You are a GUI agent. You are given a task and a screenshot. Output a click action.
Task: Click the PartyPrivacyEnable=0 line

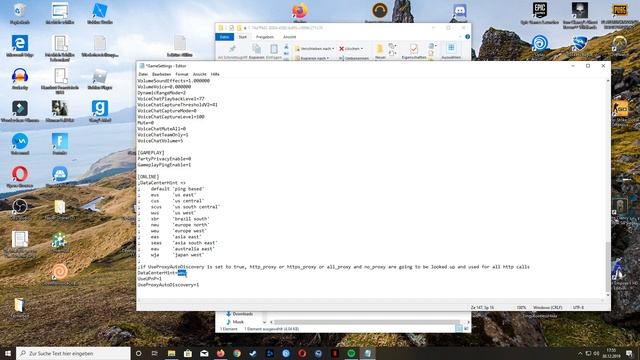(164, 159)
